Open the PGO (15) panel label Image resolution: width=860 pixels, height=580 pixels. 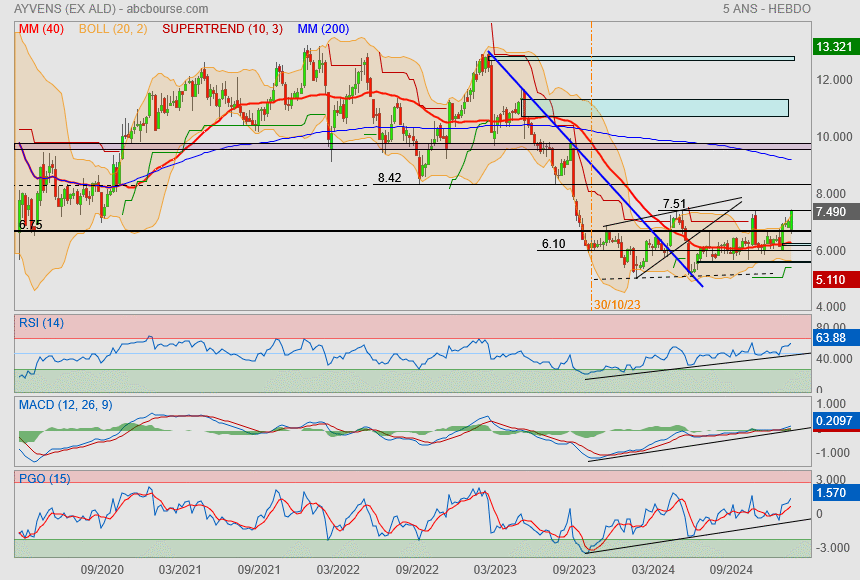click(45, 479)
